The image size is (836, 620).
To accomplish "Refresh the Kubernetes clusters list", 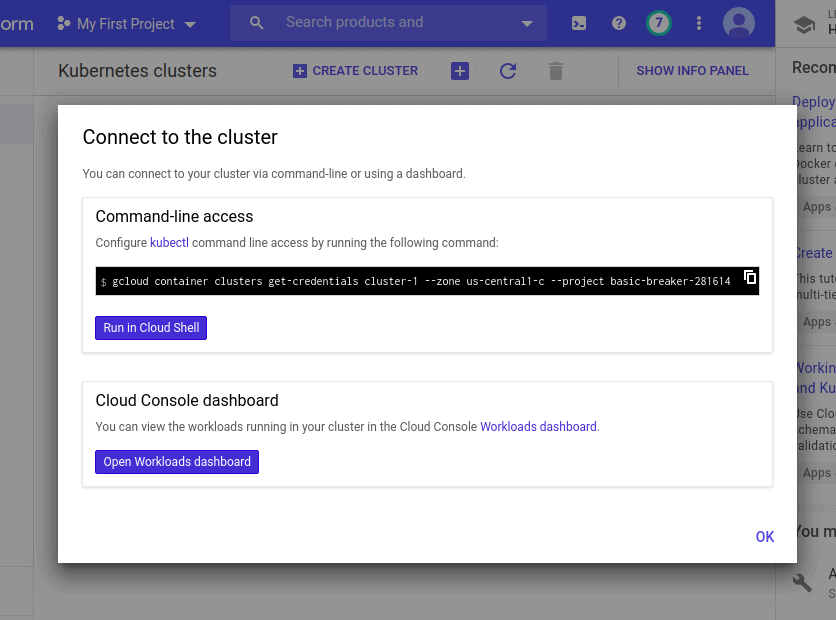I will pyautogui.click(x=508, y=71).
